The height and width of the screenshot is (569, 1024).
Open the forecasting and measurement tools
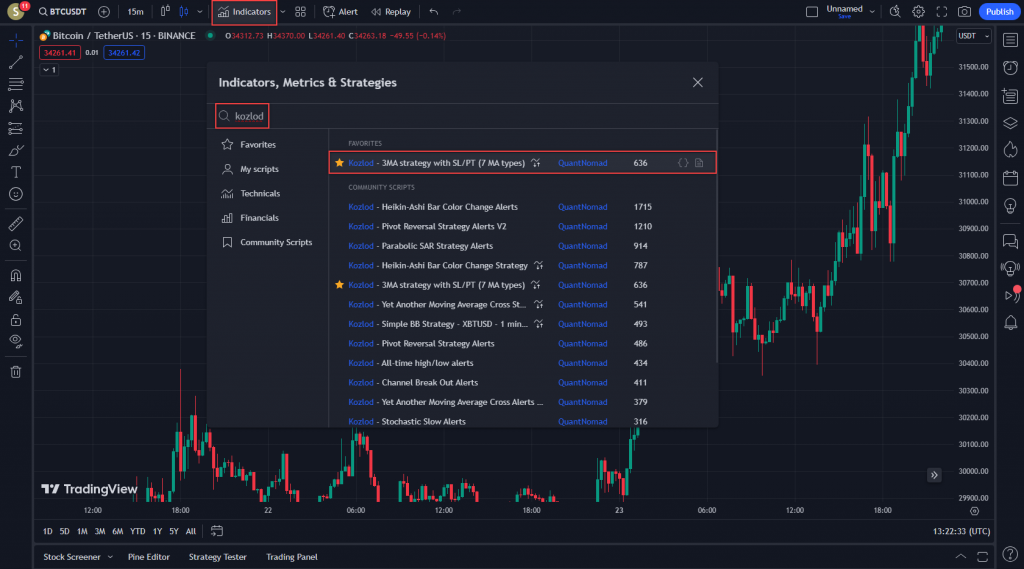[x=16, y=128]
